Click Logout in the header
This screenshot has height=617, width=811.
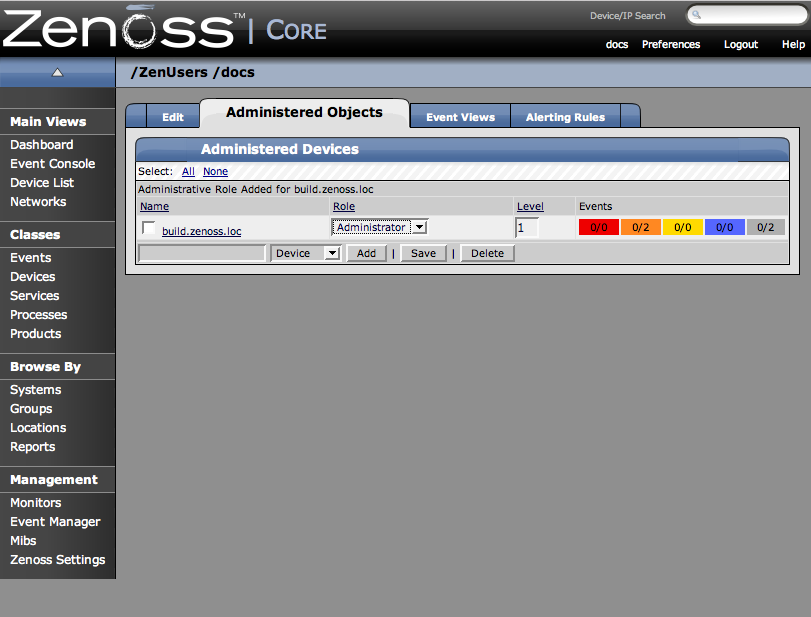point(741,44)
